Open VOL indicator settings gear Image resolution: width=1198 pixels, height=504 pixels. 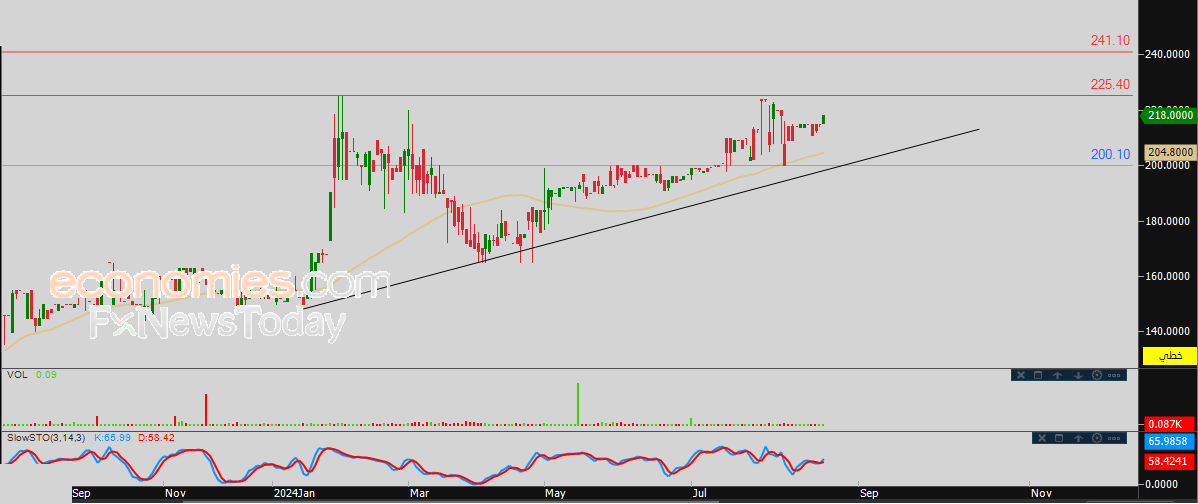pyautogui.click(x=1097, y=375)
